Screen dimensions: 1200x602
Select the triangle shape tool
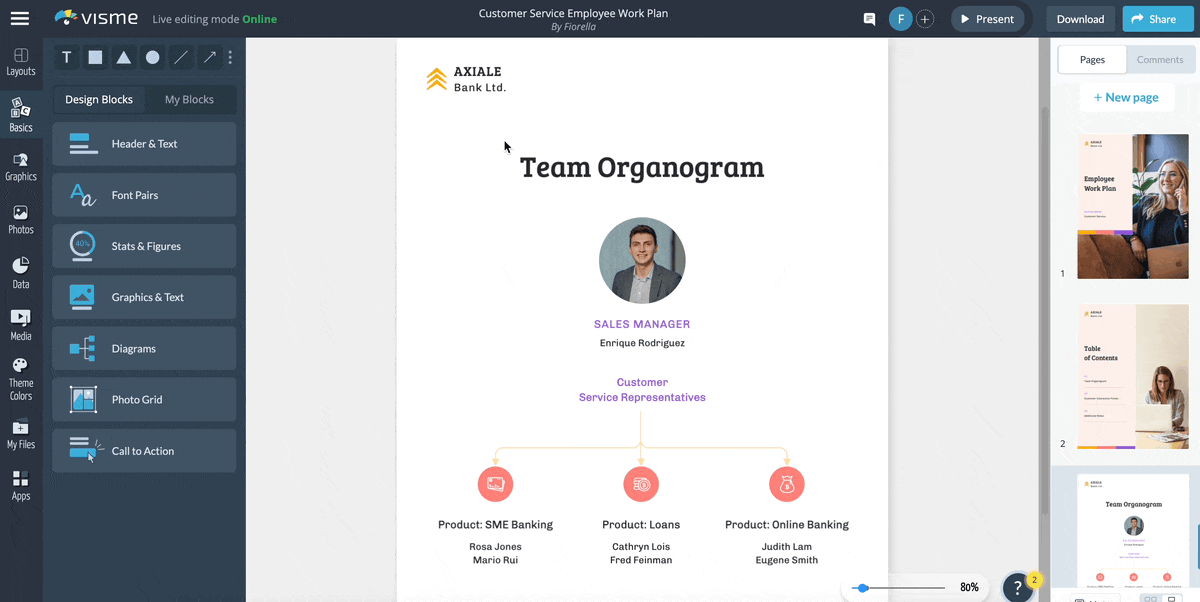click(124, 58)
